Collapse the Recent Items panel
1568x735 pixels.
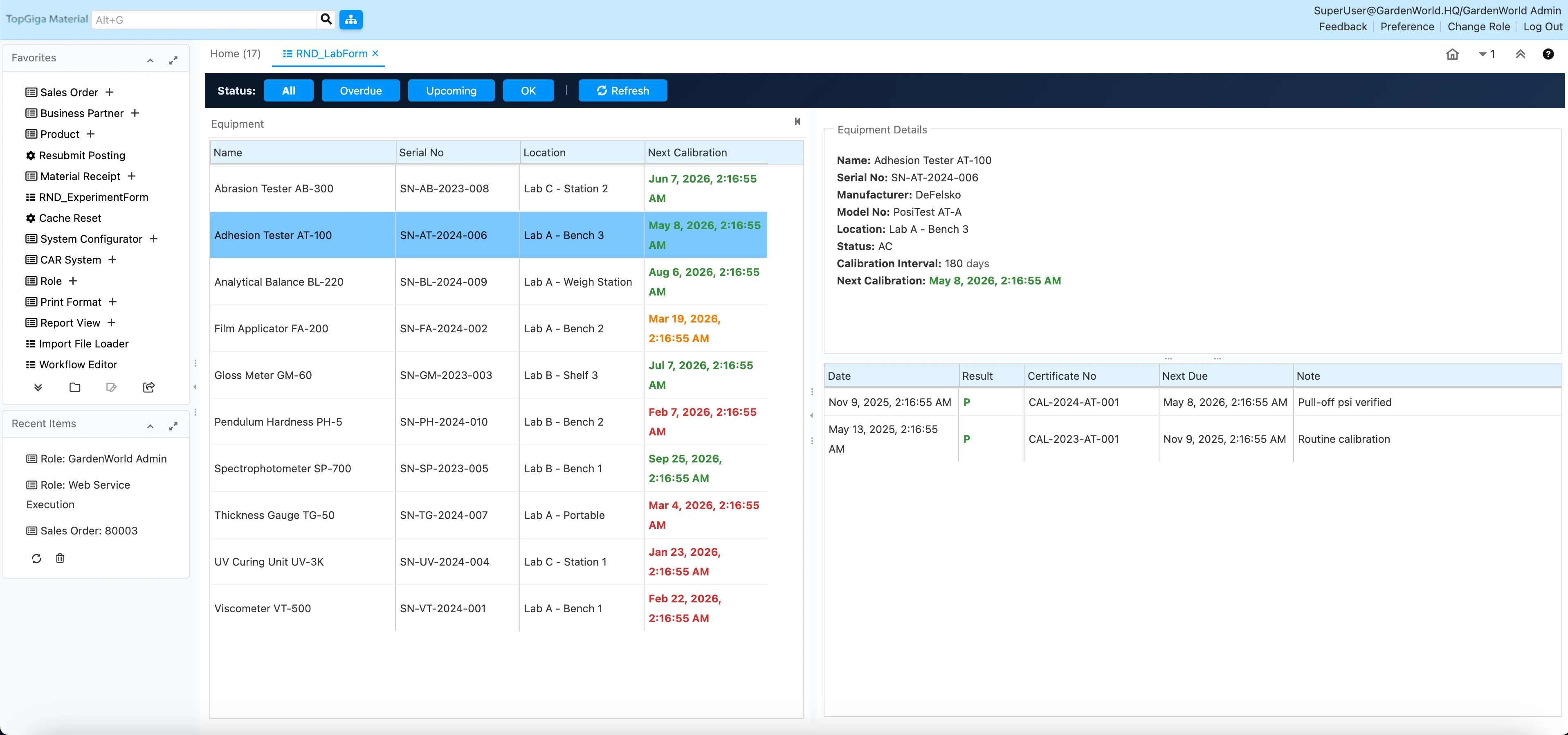click(151, 426)
